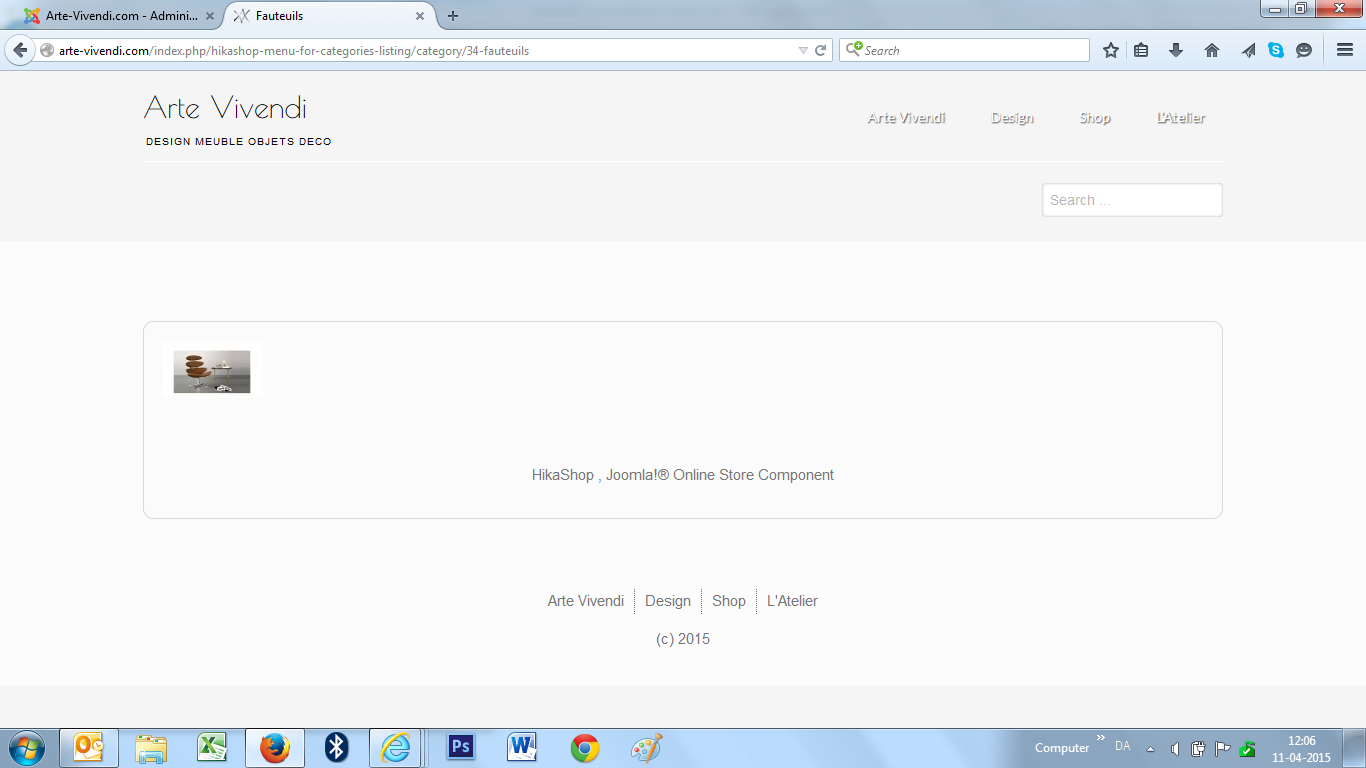Click the Computer toolbar label on taskbar
The width and height of the screenshot is (1366, 768).
[1062, 748]
